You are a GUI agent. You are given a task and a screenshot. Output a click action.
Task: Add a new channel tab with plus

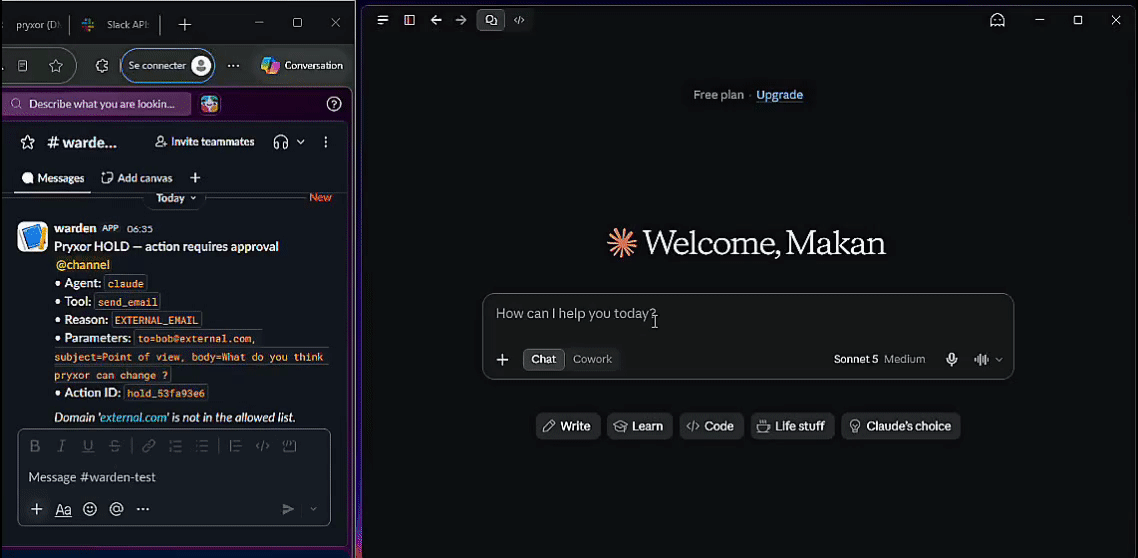coord(195,179)
